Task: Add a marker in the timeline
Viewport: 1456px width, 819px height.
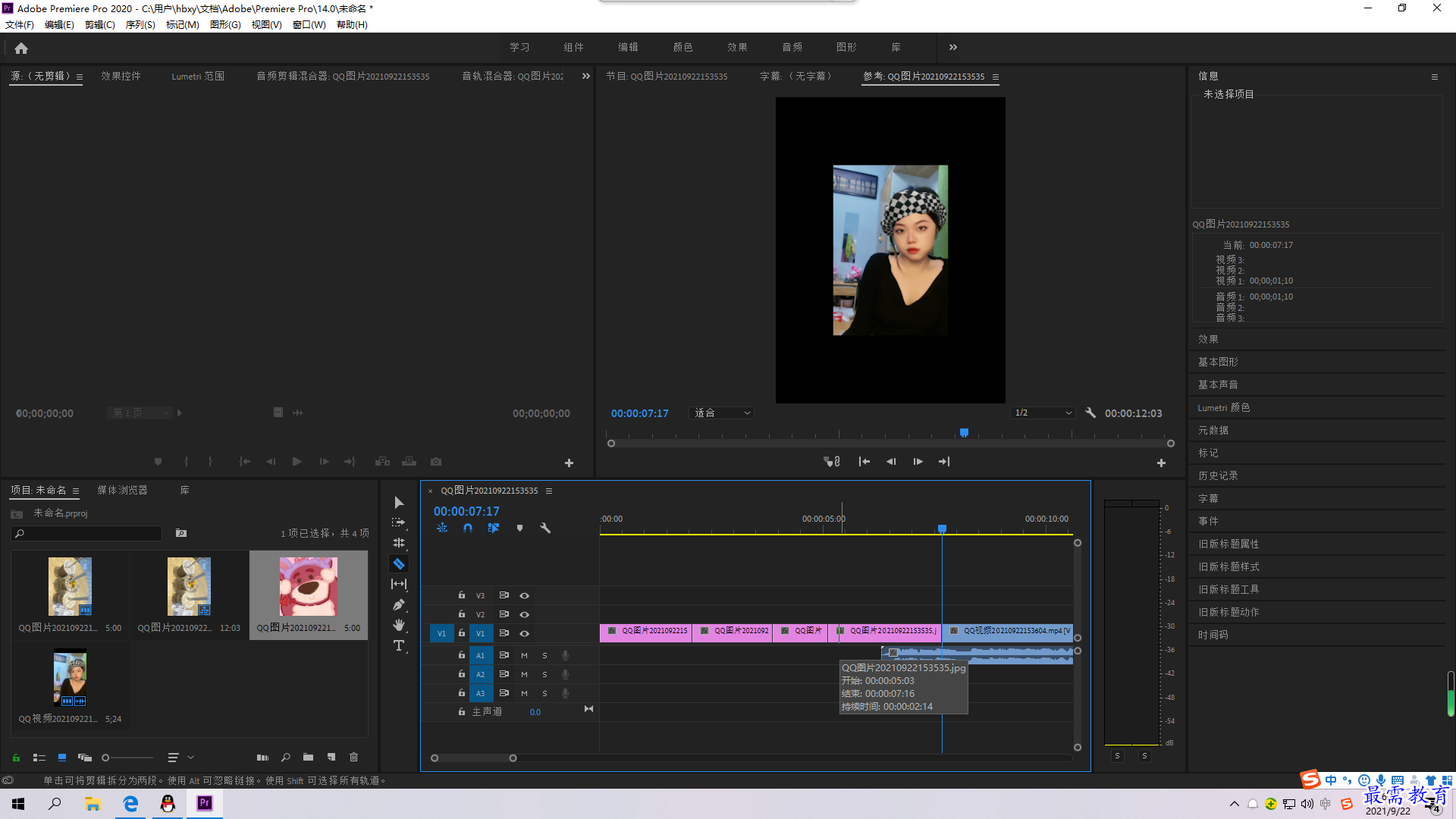Action: [519, 528]
